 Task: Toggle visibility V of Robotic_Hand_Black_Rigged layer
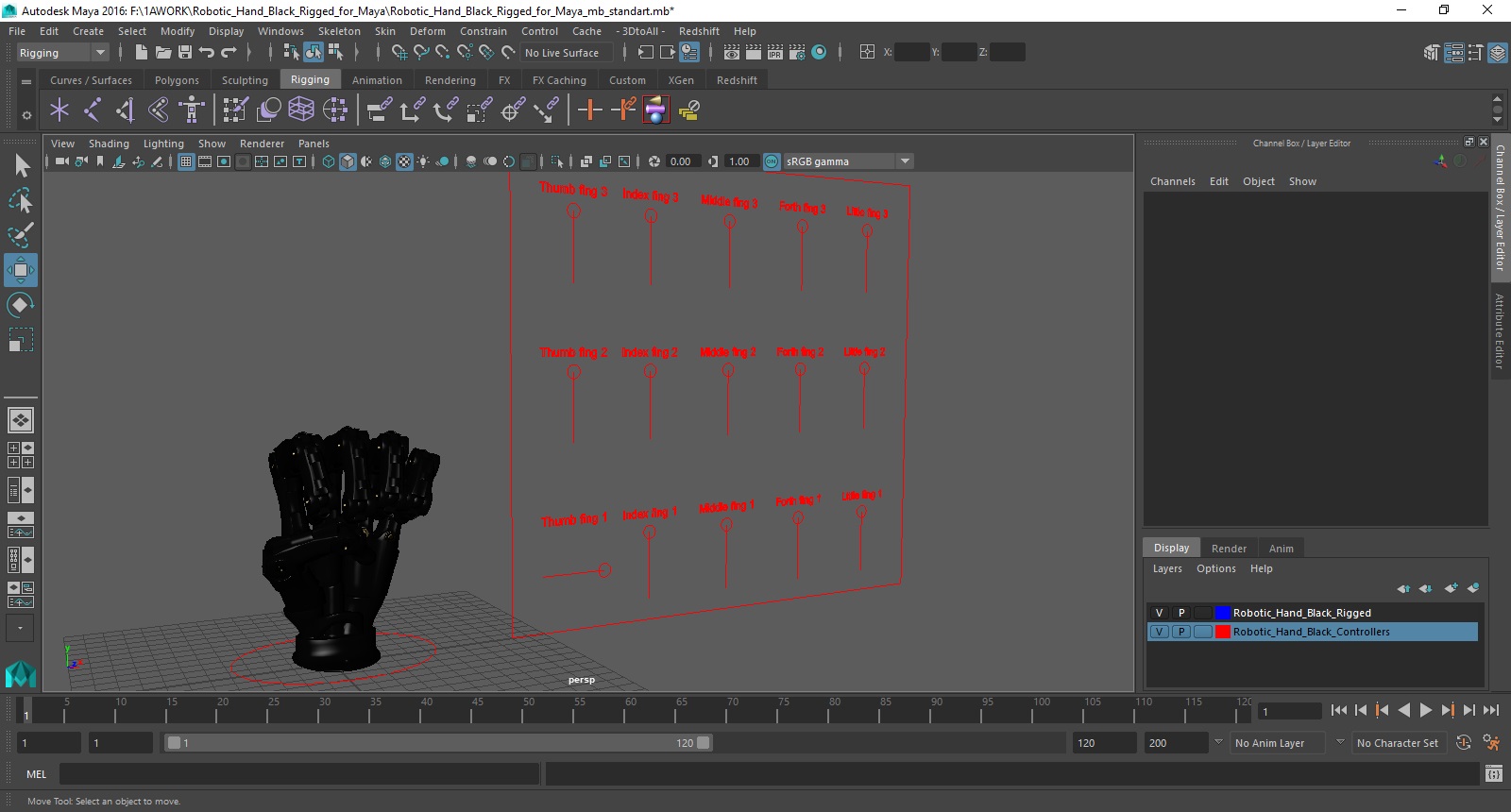(x=1159, y=613)
